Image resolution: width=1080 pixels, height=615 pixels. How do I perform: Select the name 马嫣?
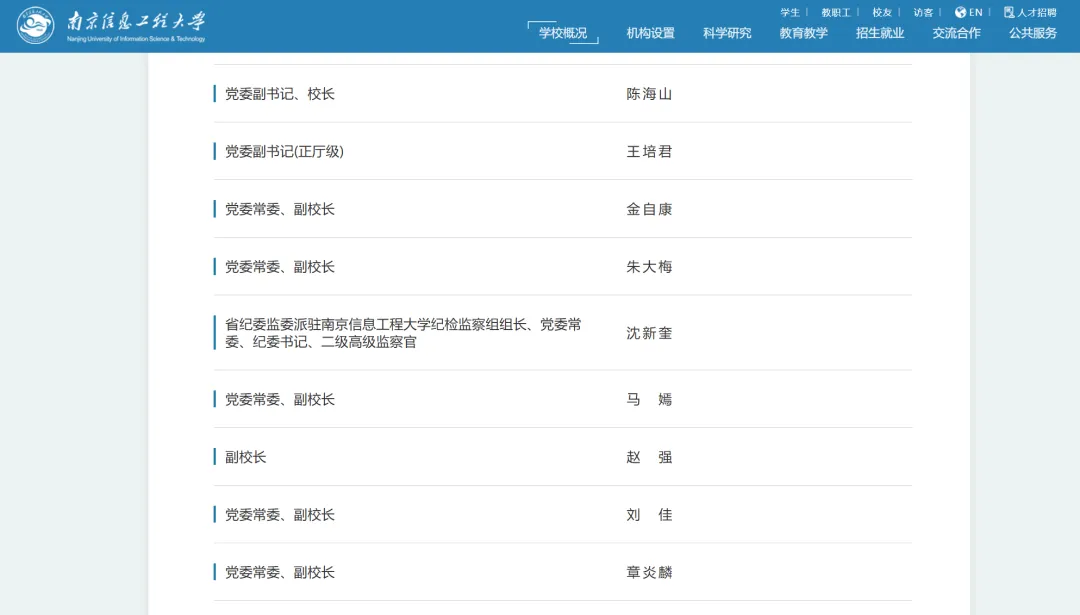click(x=649, y=399)
